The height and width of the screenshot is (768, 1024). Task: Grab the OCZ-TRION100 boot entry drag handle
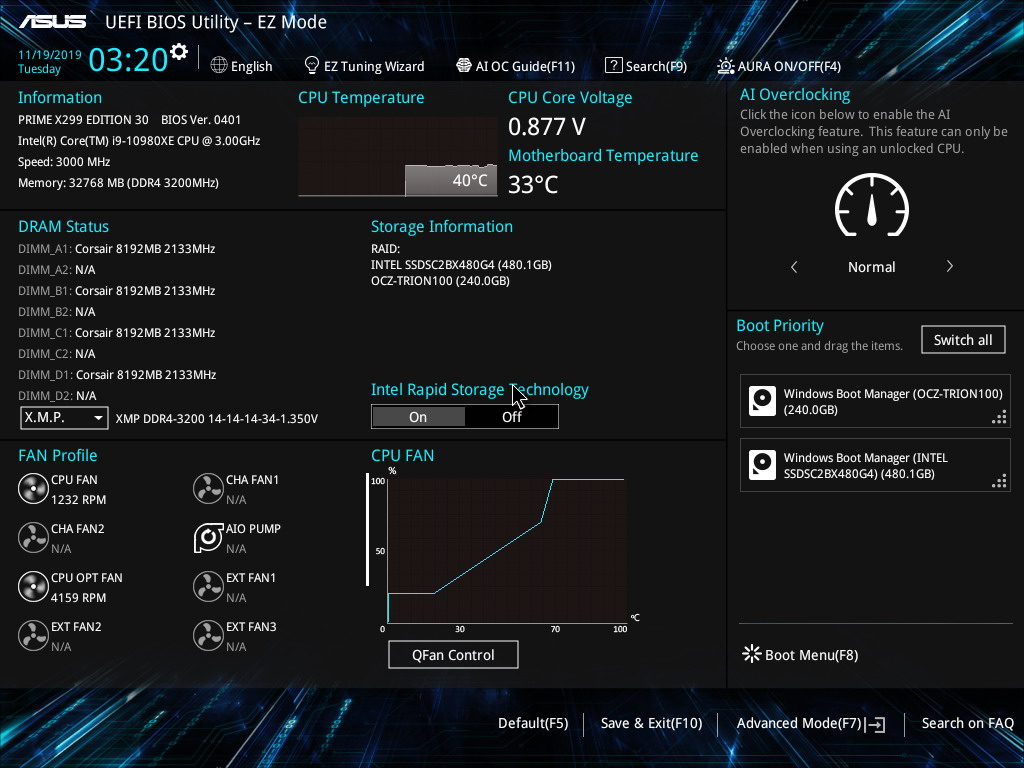(999, 417)
